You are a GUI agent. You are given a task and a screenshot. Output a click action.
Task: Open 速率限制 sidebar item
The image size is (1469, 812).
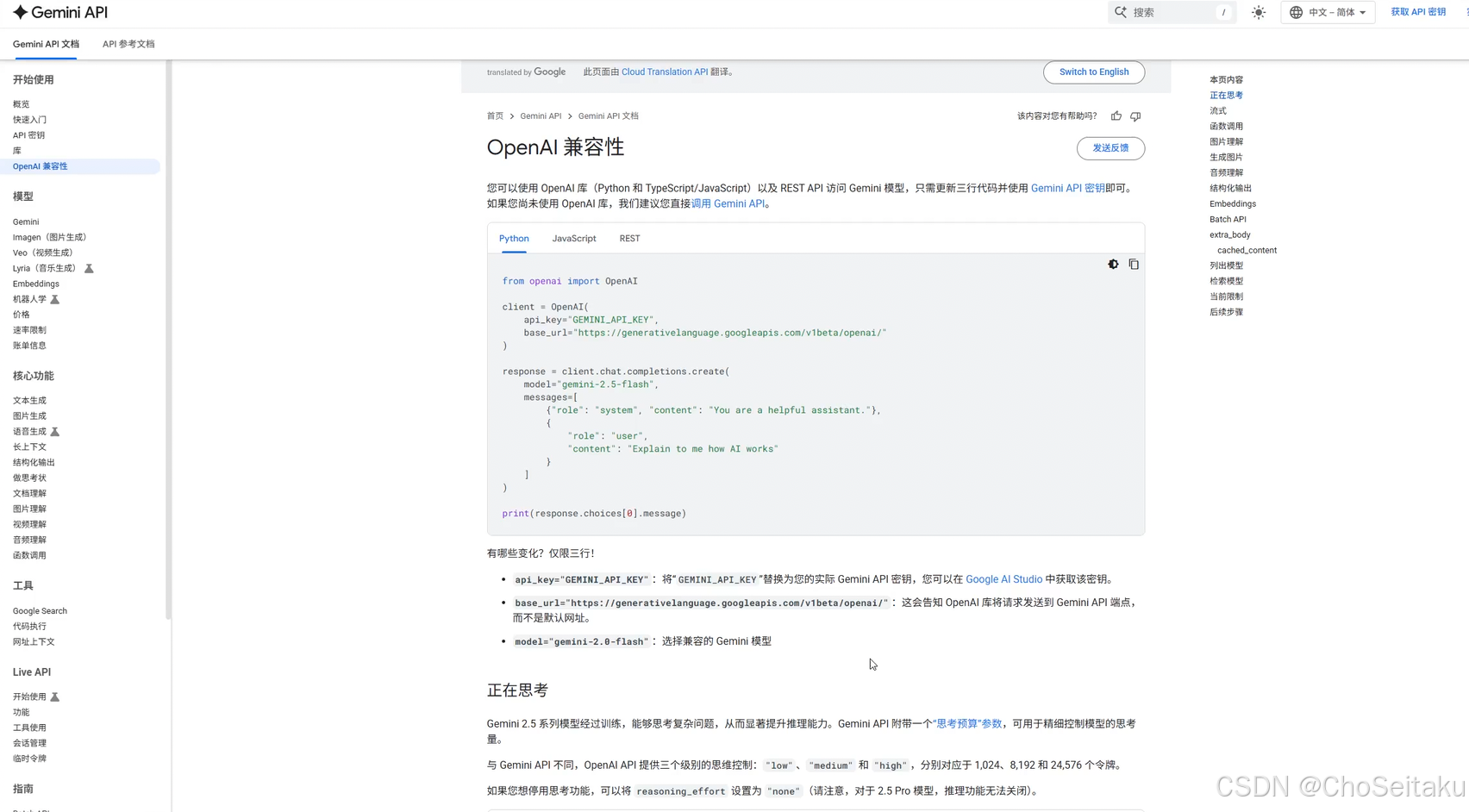pos(29,330)
